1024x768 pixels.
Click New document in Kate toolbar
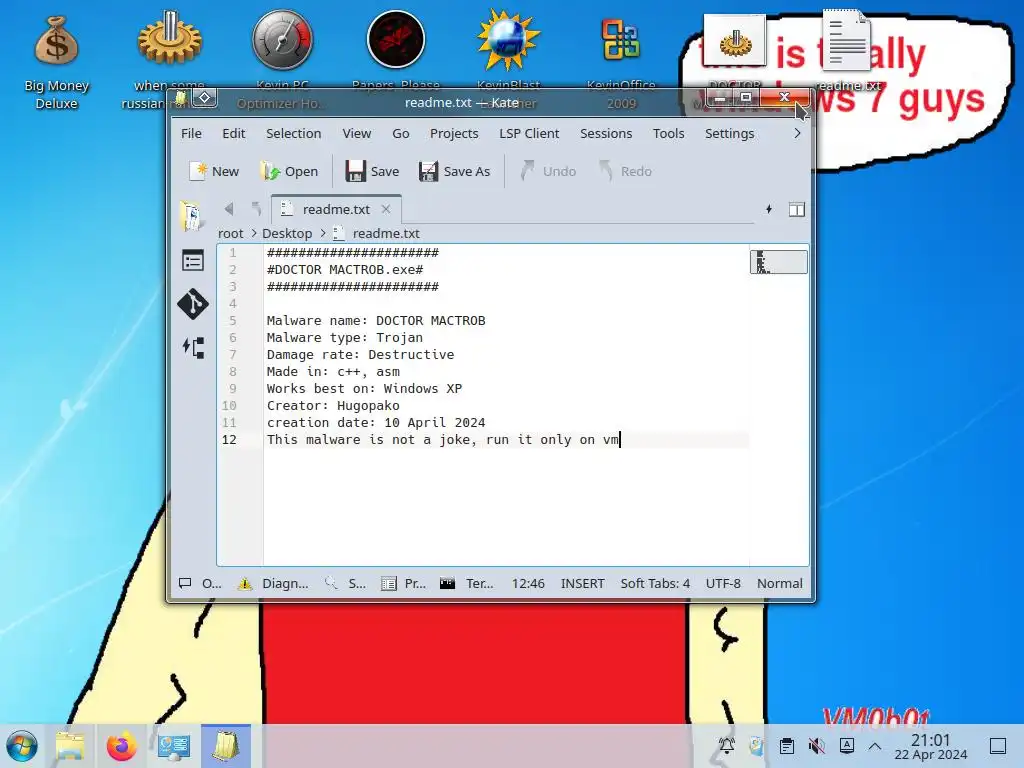tap(214, 171)
